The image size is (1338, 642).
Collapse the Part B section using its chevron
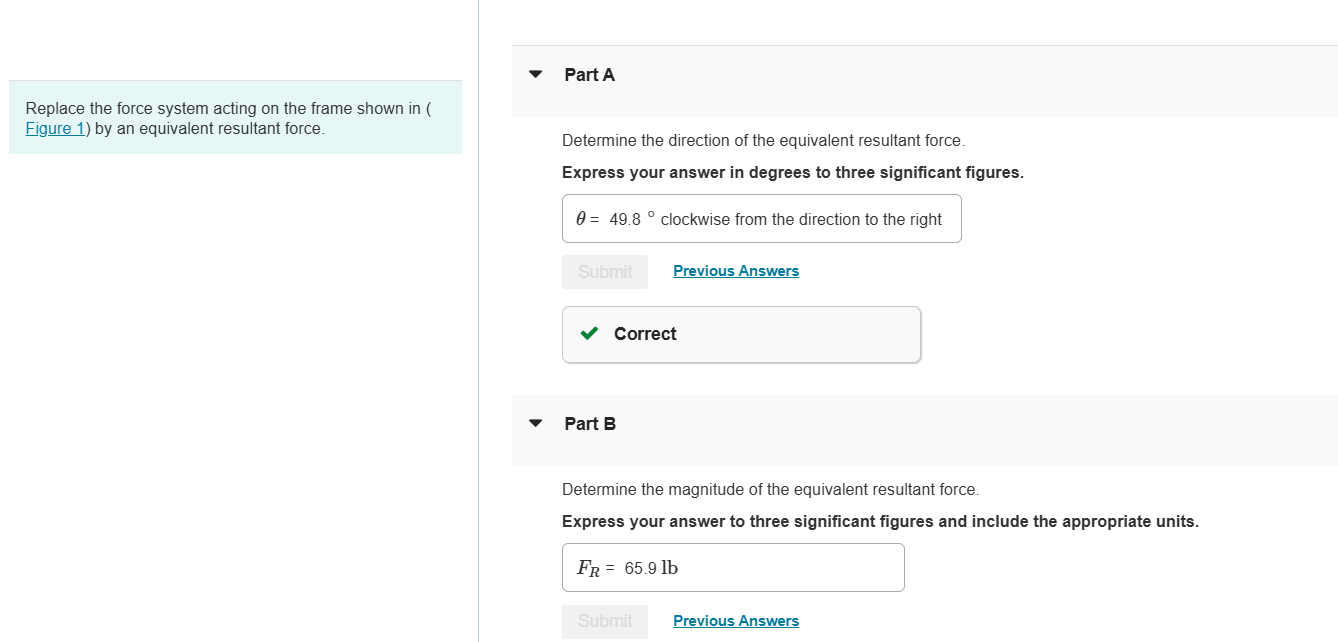pyautogui.click(x=535, y=423)
